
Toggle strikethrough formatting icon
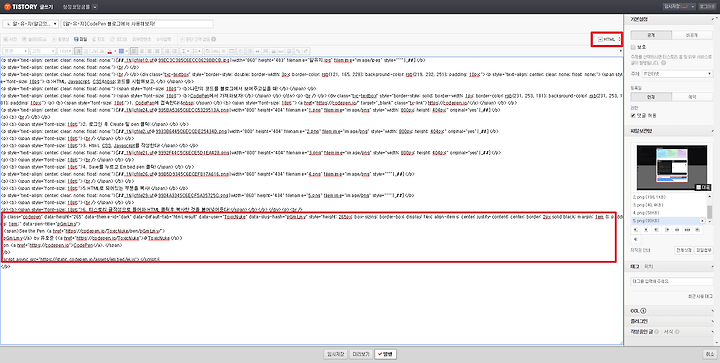pyautogui.click(x=102, y=51)
